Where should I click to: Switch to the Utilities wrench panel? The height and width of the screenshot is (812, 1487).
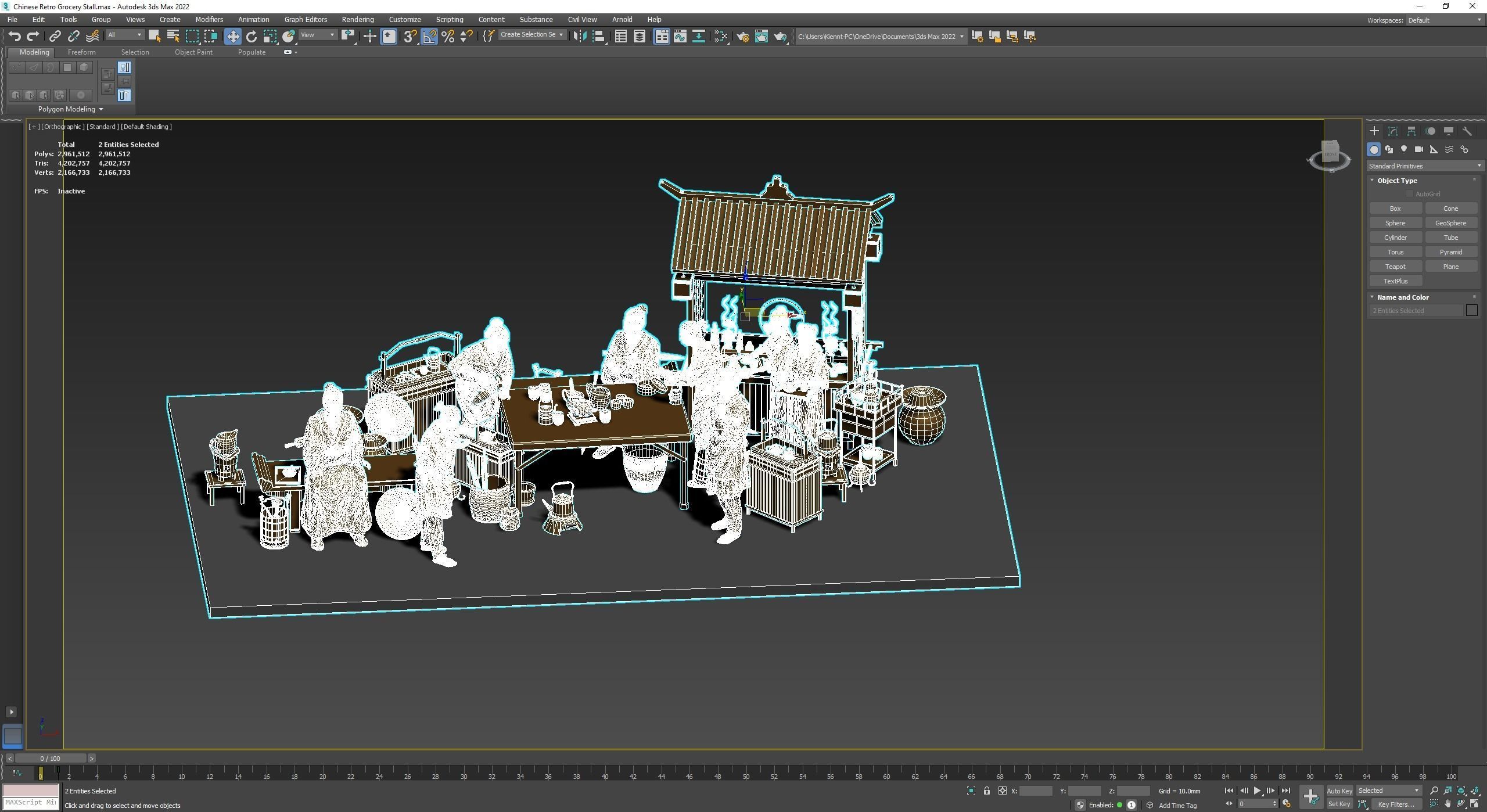click(x=1467, y=131)
